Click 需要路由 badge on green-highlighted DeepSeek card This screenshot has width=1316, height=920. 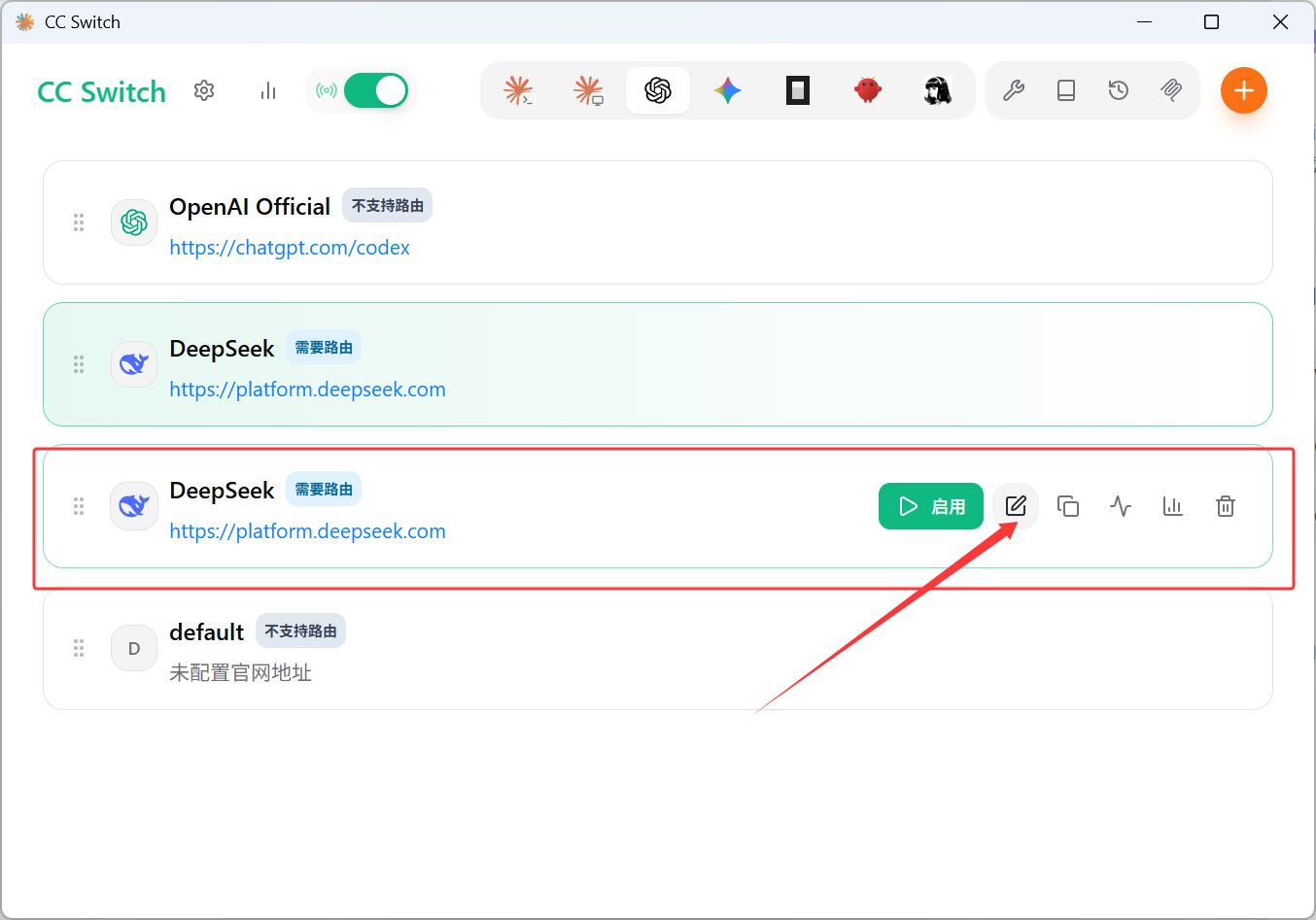(324, 348)
